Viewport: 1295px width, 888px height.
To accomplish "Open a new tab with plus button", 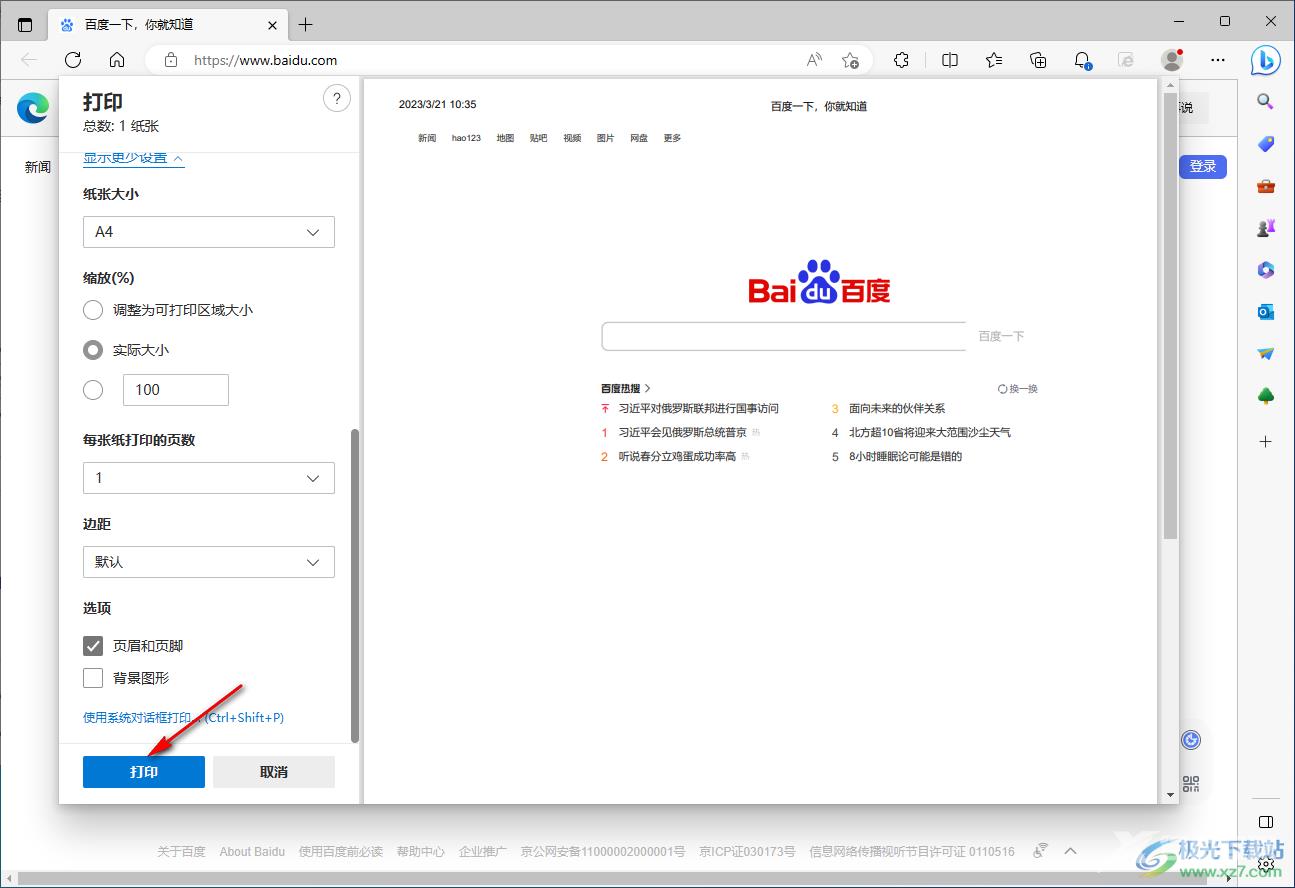I will (306, 24).
